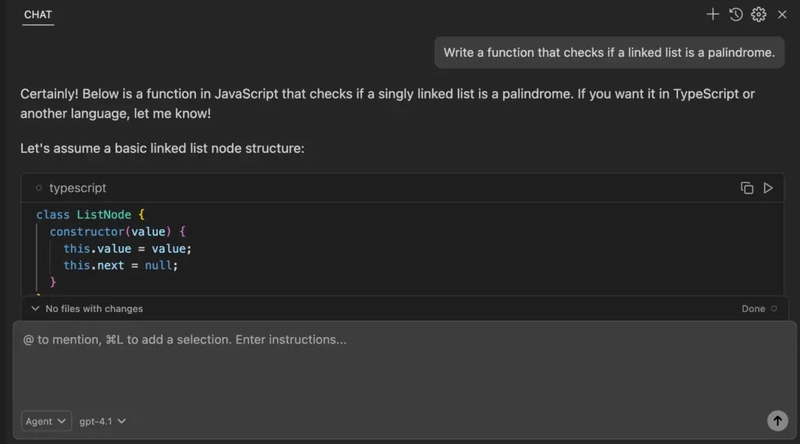The height and width of the screenshot is (444, 800).
Task: Click the typescript language label
Action: point(78,188)
